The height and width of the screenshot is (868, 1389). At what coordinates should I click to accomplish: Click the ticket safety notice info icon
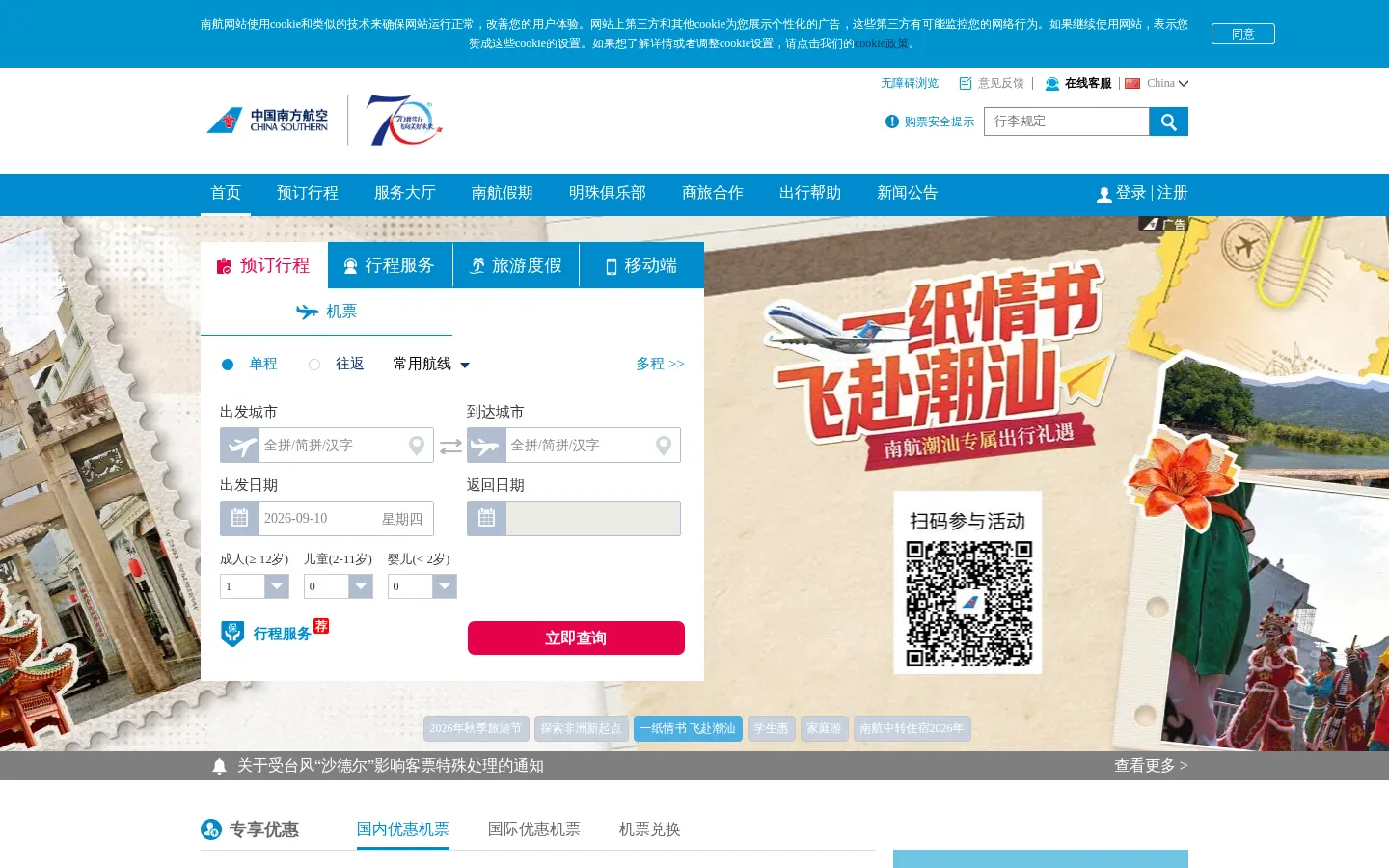(892, 122)
